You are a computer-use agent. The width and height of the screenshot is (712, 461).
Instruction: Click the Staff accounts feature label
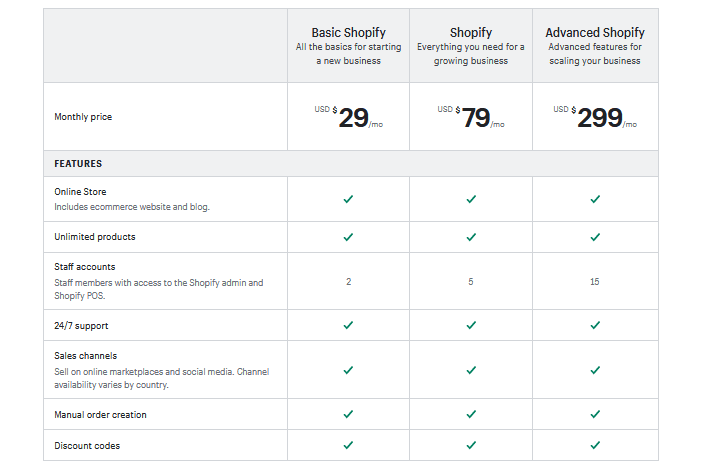click(85, 267)
